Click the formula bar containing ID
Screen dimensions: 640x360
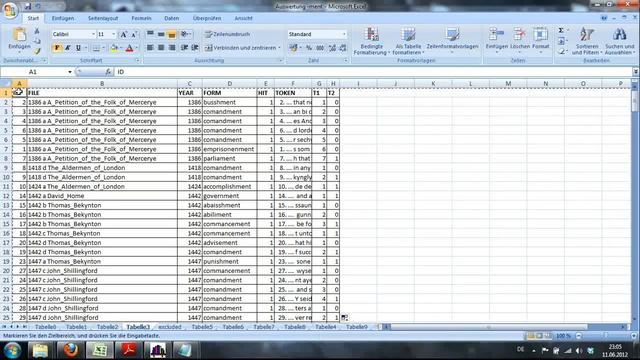point(373,72)
